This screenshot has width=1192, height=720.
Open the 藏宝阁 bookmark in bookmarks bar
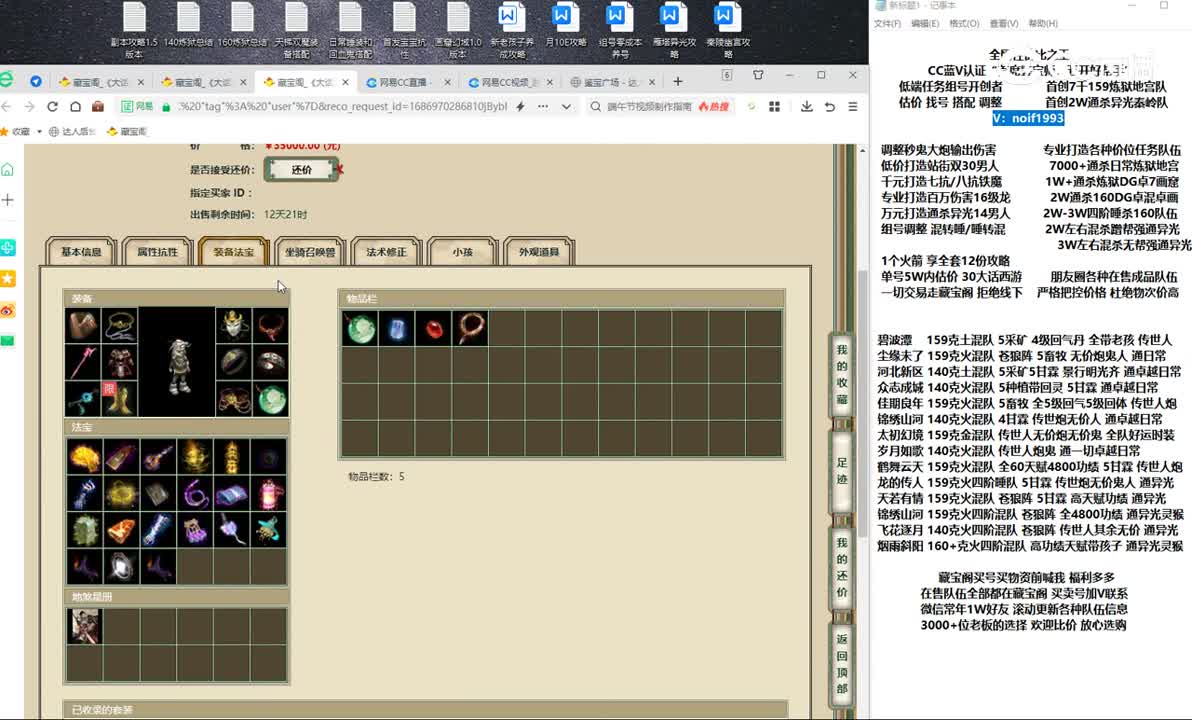point(127,132)
